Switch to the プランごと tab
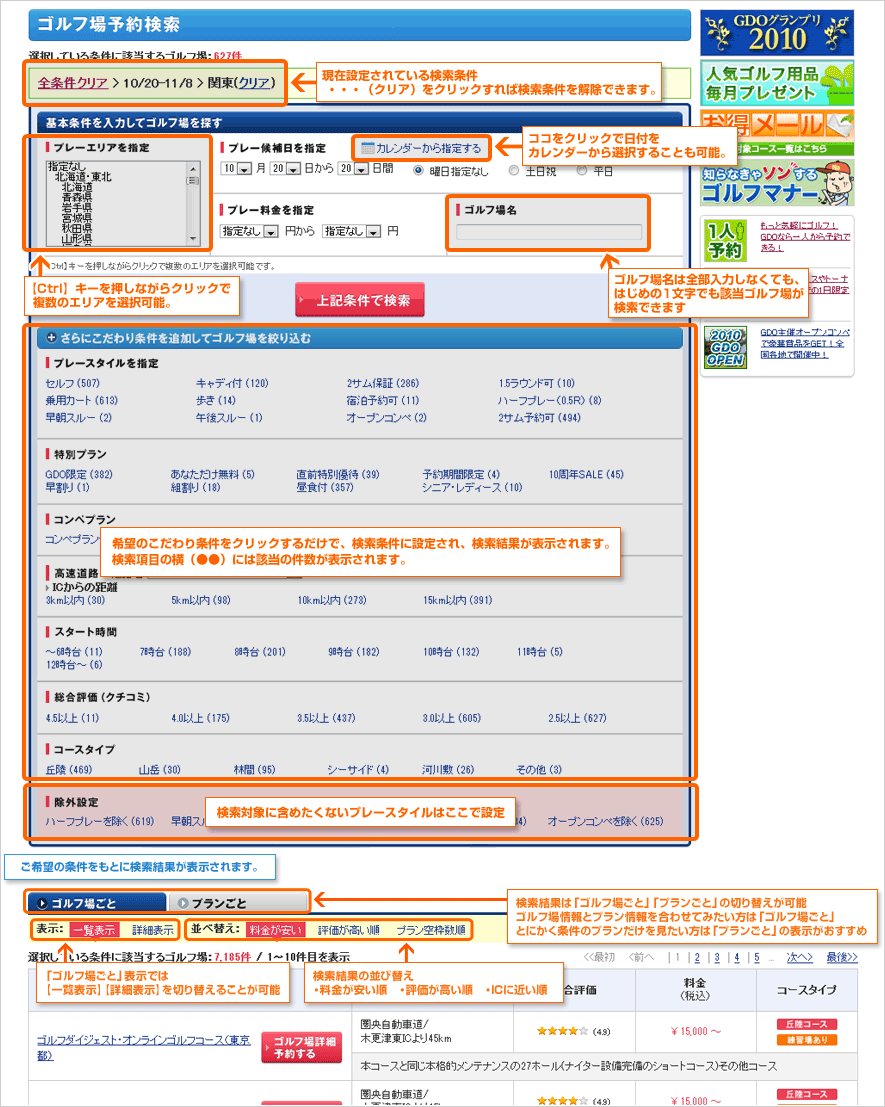The height and width of the screenshot is (1107, 885). click(x=236, y=901)
